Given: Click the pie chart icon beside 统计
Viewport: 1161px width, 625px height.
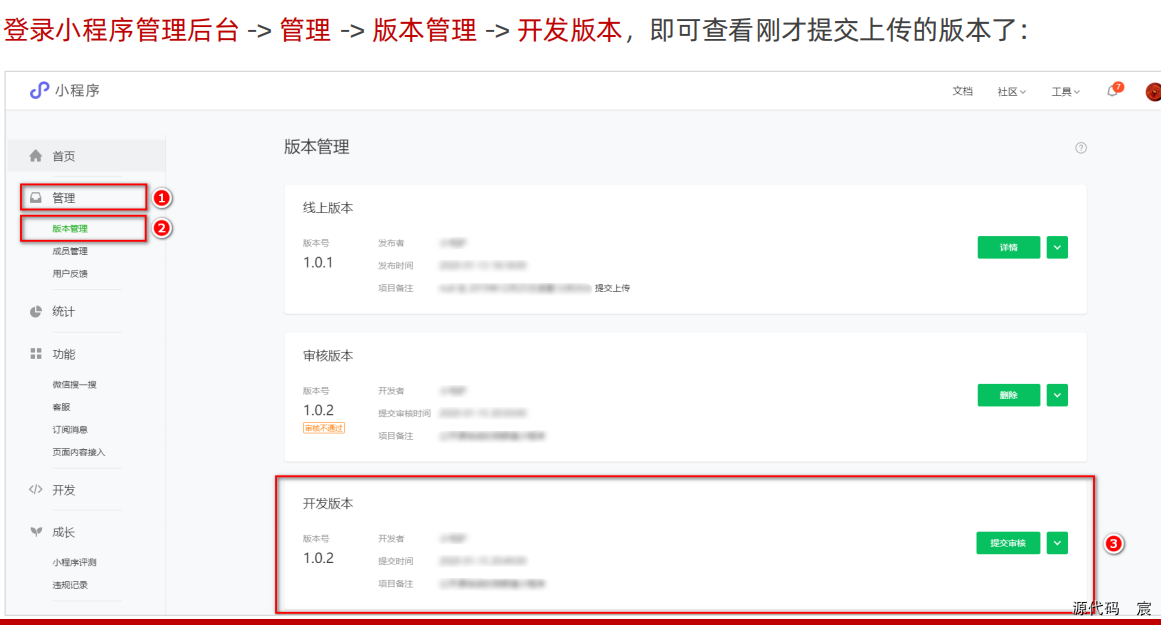Looking at the screenshot, I should (36, 312).
